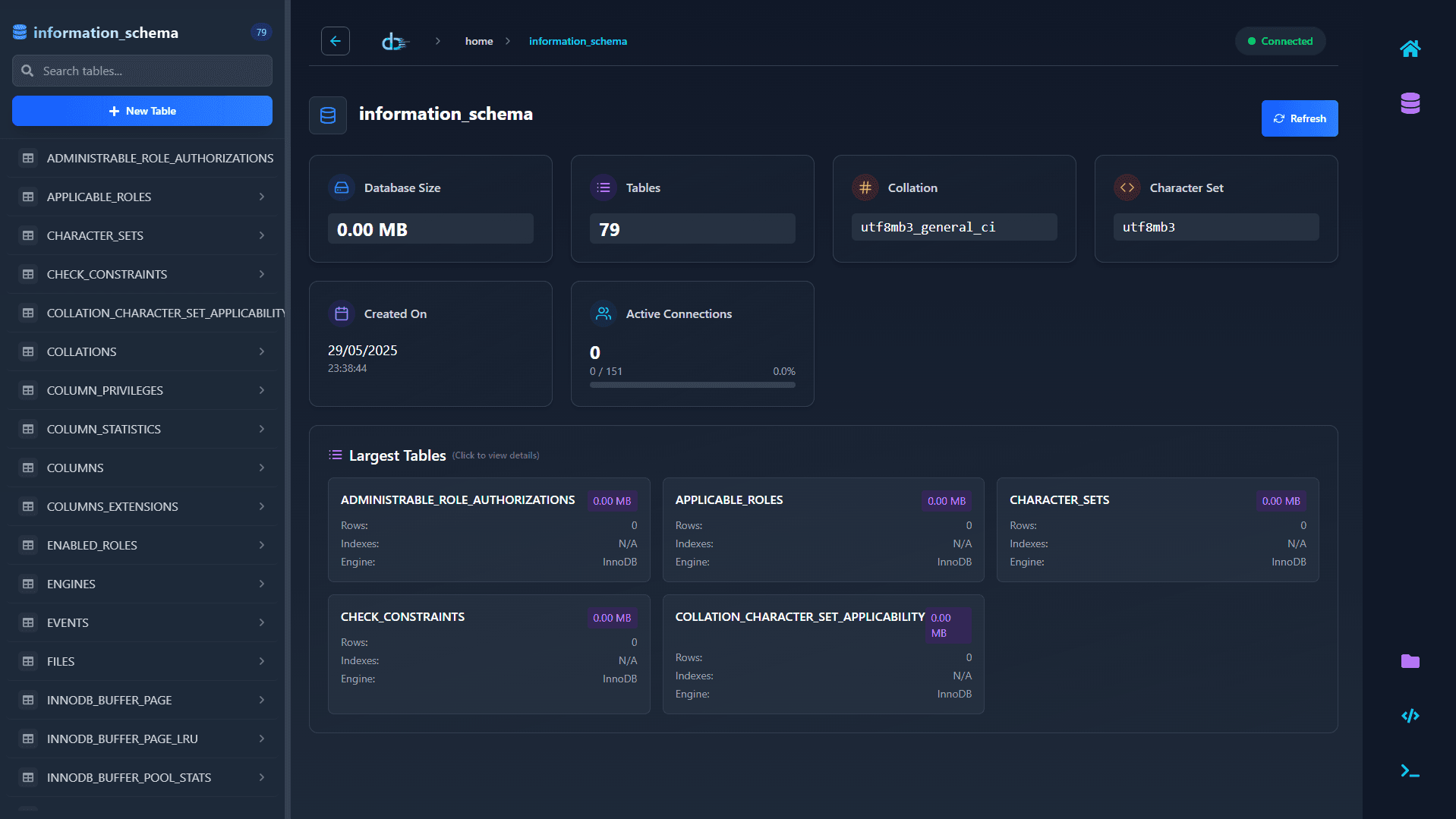Open COLLATION_CHARACTER_SET_APPLICABILITY card
1456x819 pixels.
823,654
